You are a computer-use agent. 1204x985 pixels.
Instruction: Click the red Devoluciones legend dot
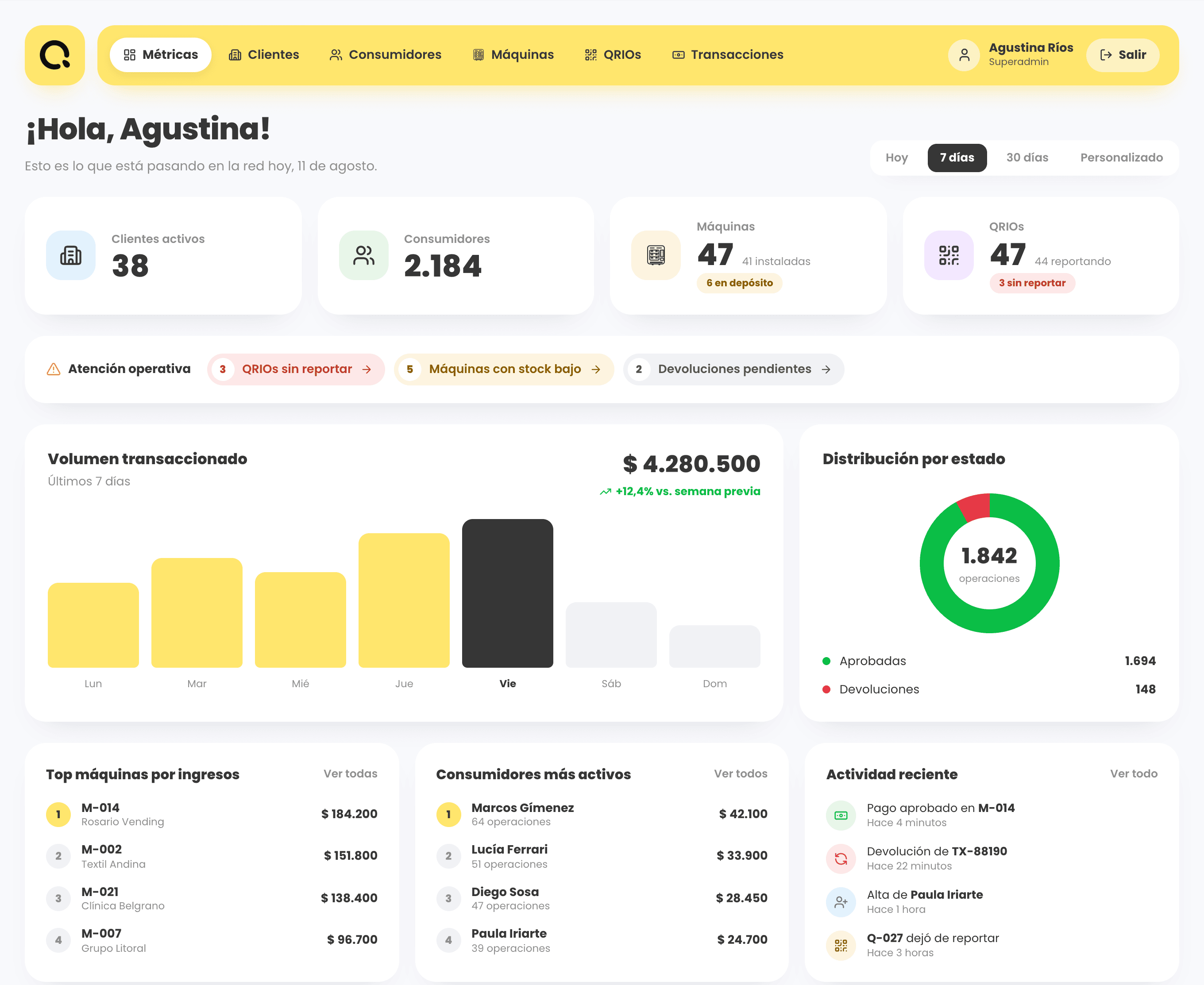point(826,689)
